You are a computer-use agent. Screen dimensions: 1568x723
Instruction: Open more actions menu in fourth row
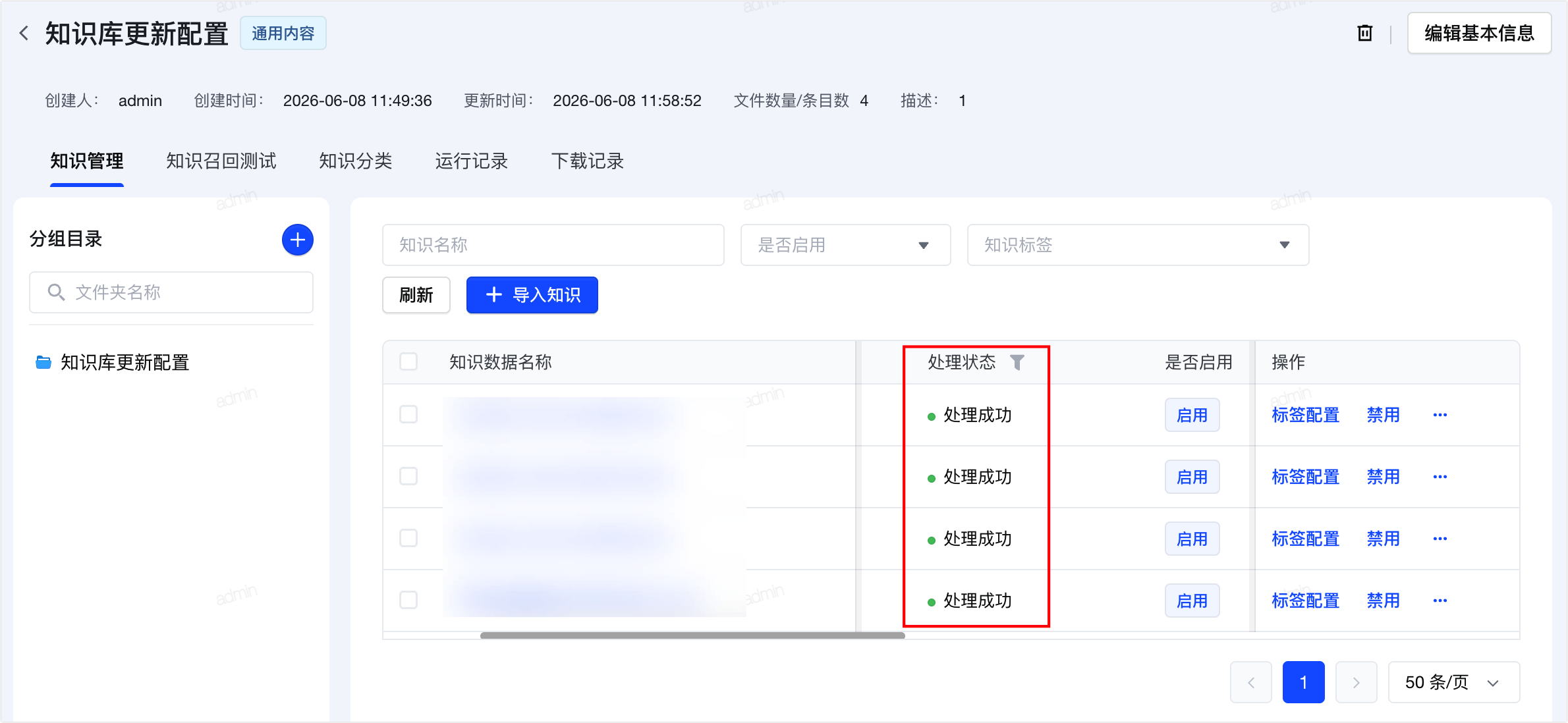click(1440, 601)
